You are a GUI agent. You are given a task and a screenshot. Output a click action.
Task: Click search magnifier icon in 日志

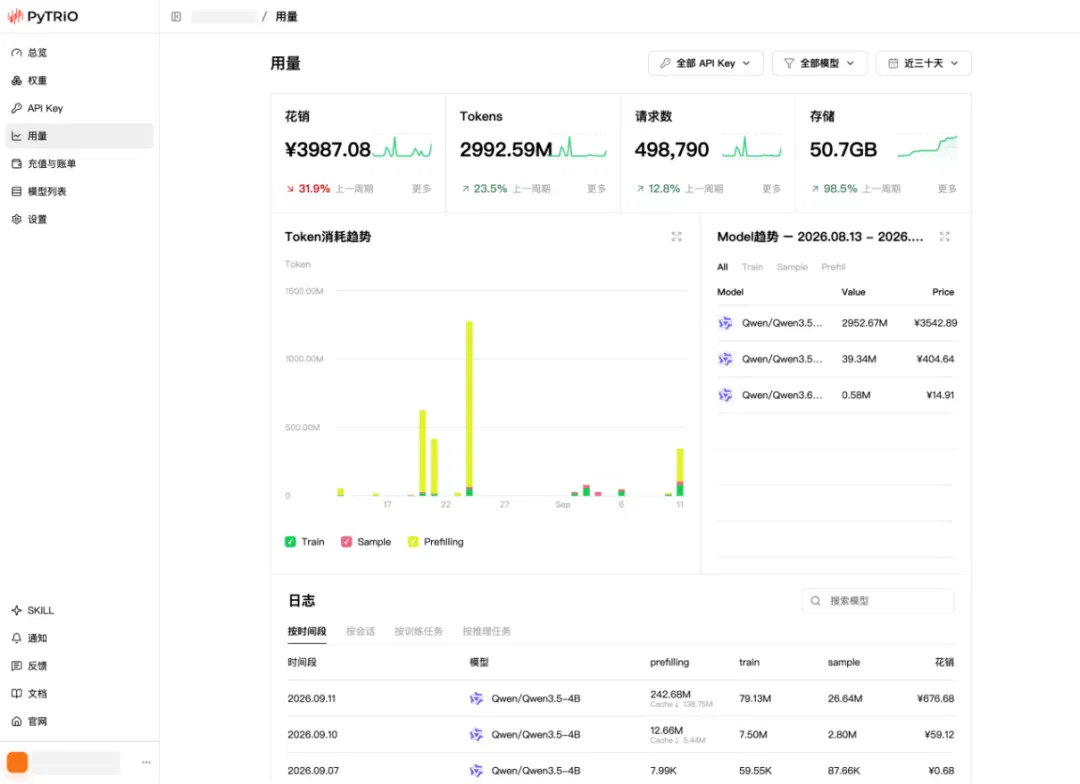click(816, 601)
